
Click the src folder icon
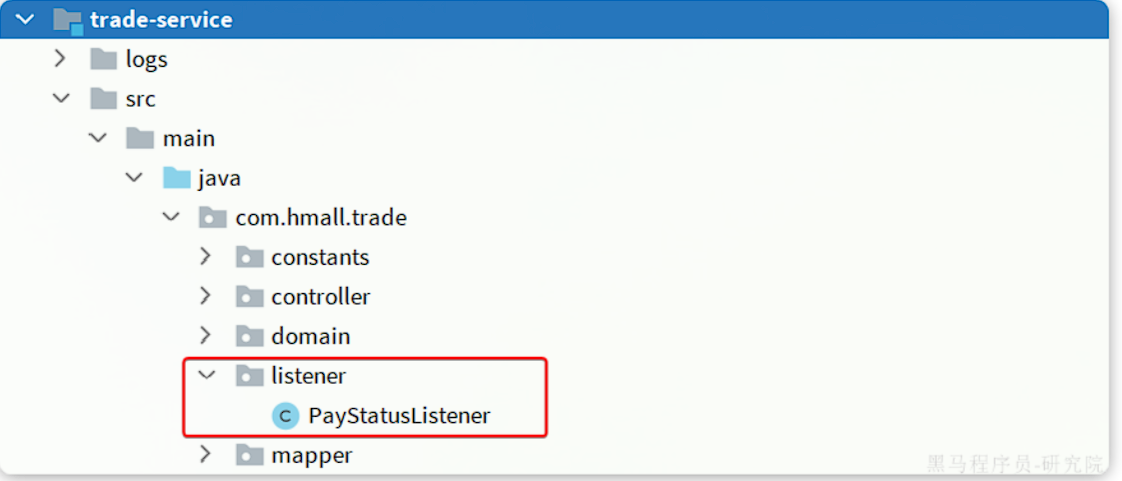(103, 99)
